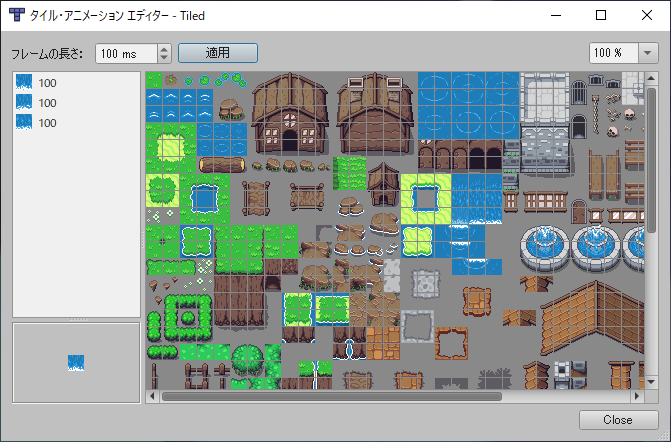This screenshot has height=442, width=671.
Task: Click the scroll up arrow of tileset
Action: point(651,78)
